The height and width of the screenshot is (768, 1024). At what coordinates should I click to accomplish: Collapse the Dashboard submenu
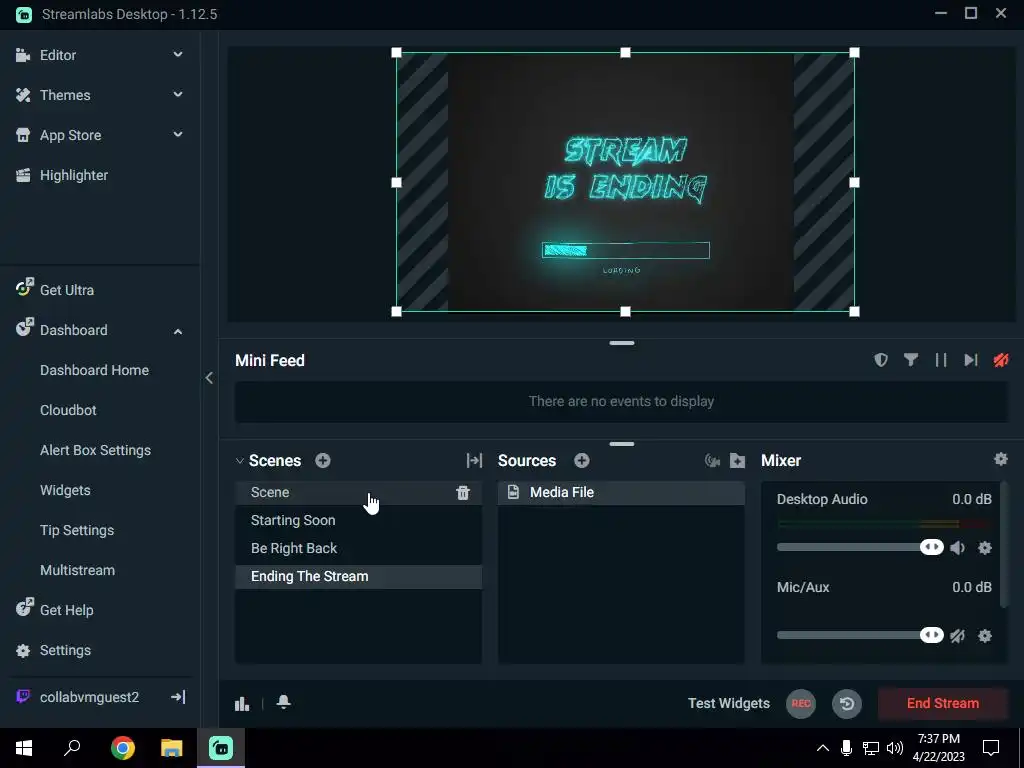pos(178,331)
